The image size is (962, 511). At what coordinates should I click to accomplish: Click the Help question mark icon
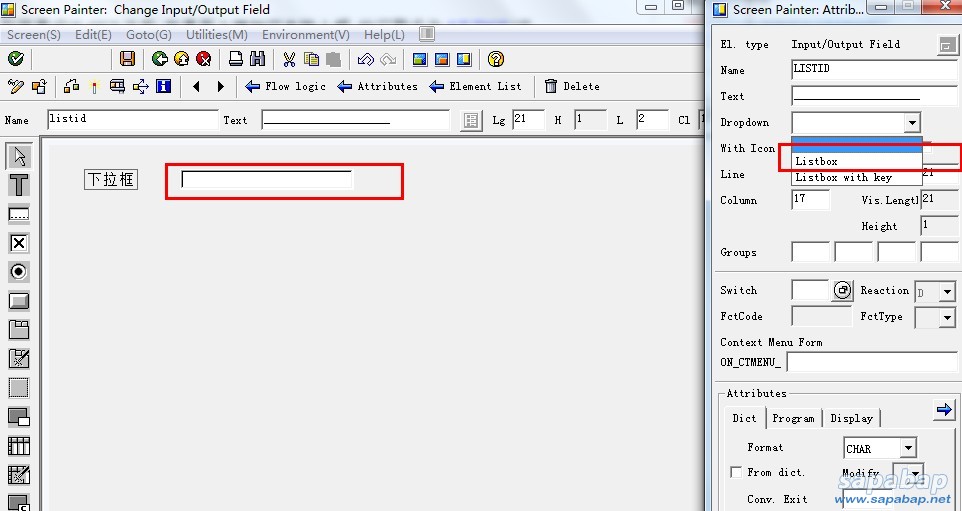pos(495,59)
